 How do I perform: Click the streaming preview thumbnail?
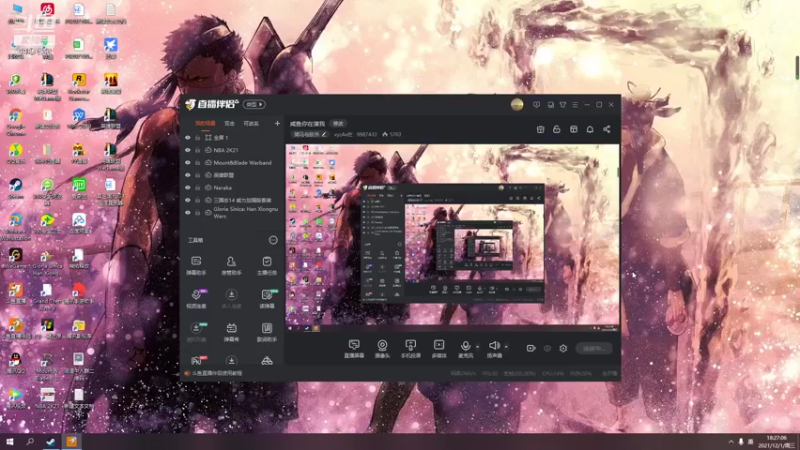(452, 238)
